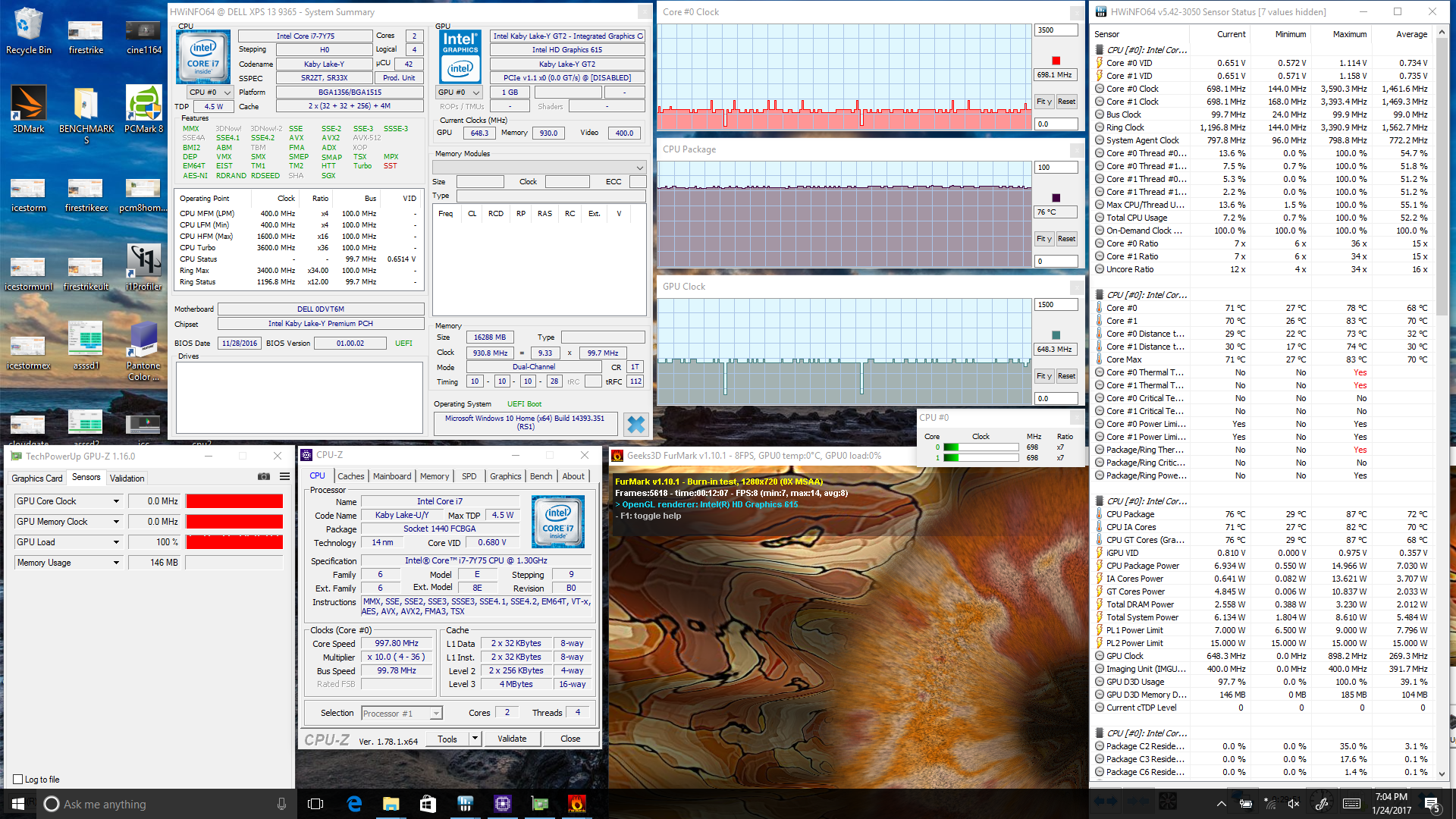Open the GPU-Z hamburger menu icon
The width and height of the screenshot is (1456, 819).
[x=284, y=477]
